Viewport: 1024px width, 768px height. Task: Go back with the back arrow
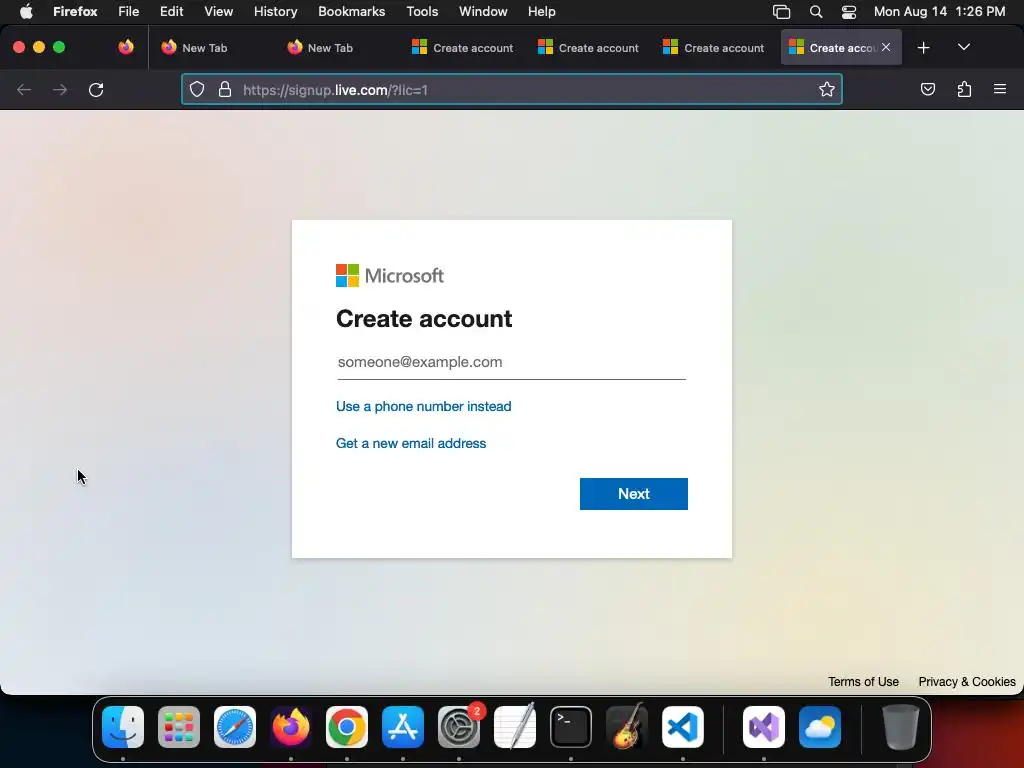point(24,89)
